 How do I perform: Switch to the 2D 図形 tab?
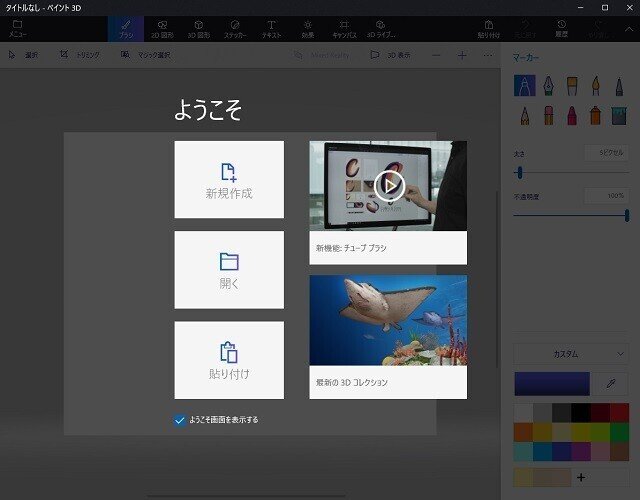click(162, 29)
